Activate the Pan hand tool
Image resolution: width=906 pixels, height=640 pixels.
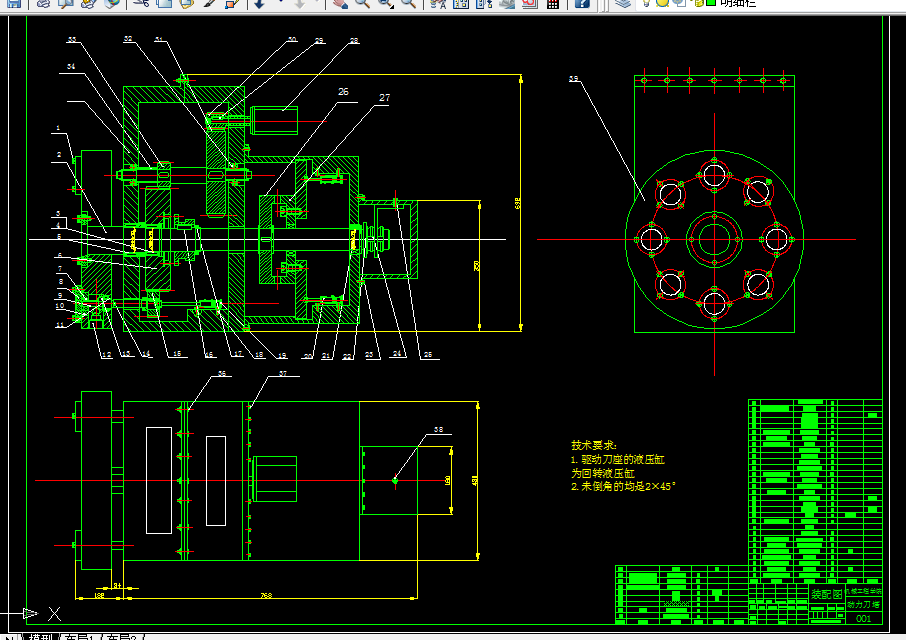[x=340, y=3]
